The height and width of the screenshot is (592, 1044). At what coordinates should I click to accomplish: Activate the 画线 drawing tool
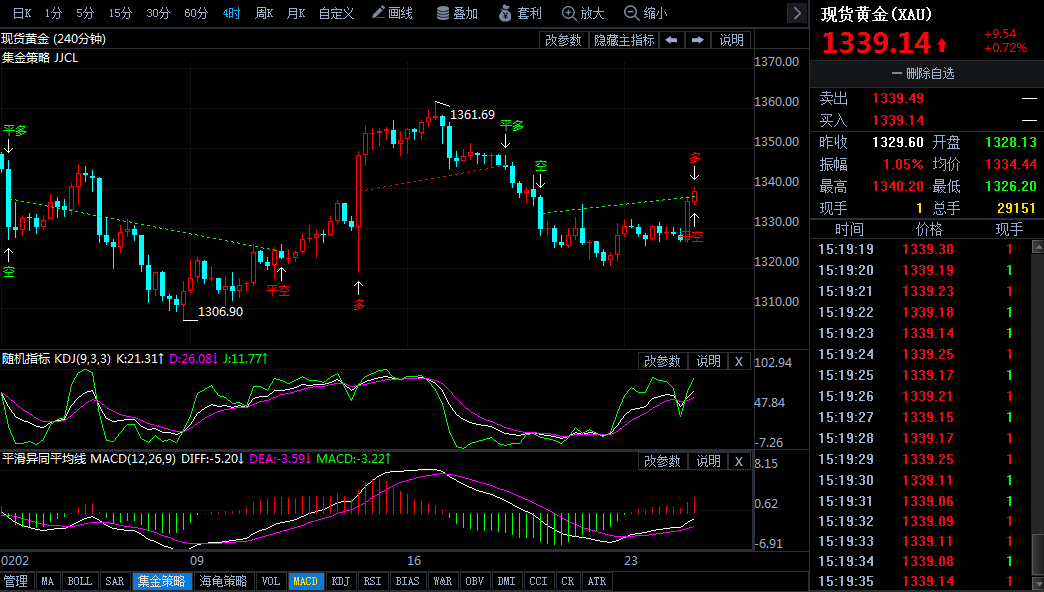click(x=392, y=13)
